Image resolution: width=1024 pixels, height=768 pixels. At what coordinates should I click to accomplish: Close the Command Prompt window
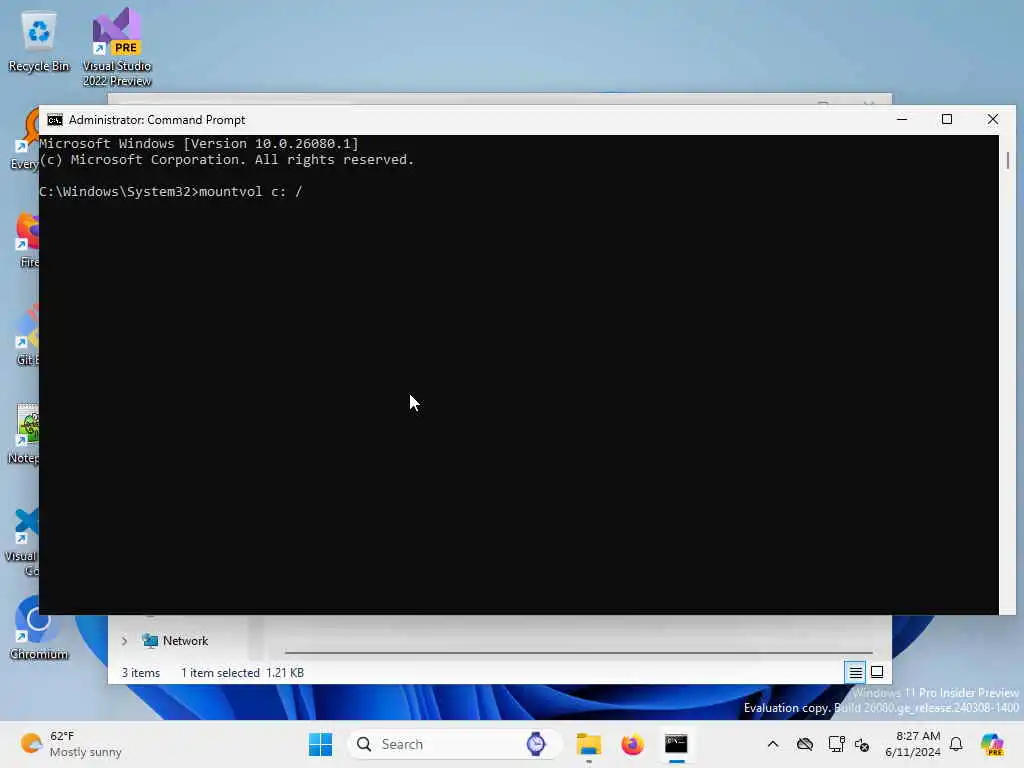point(993,120)
